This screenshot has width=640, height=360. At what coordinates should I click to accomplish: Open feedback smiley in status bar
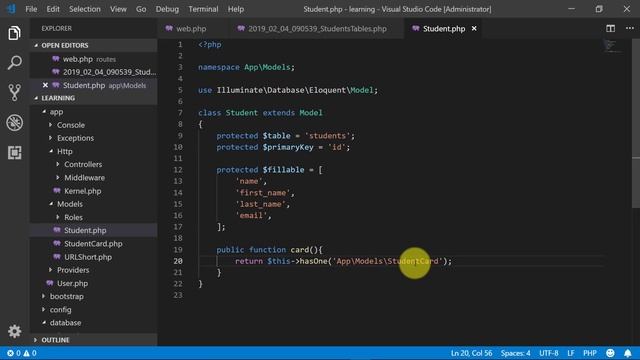[610, 353]
